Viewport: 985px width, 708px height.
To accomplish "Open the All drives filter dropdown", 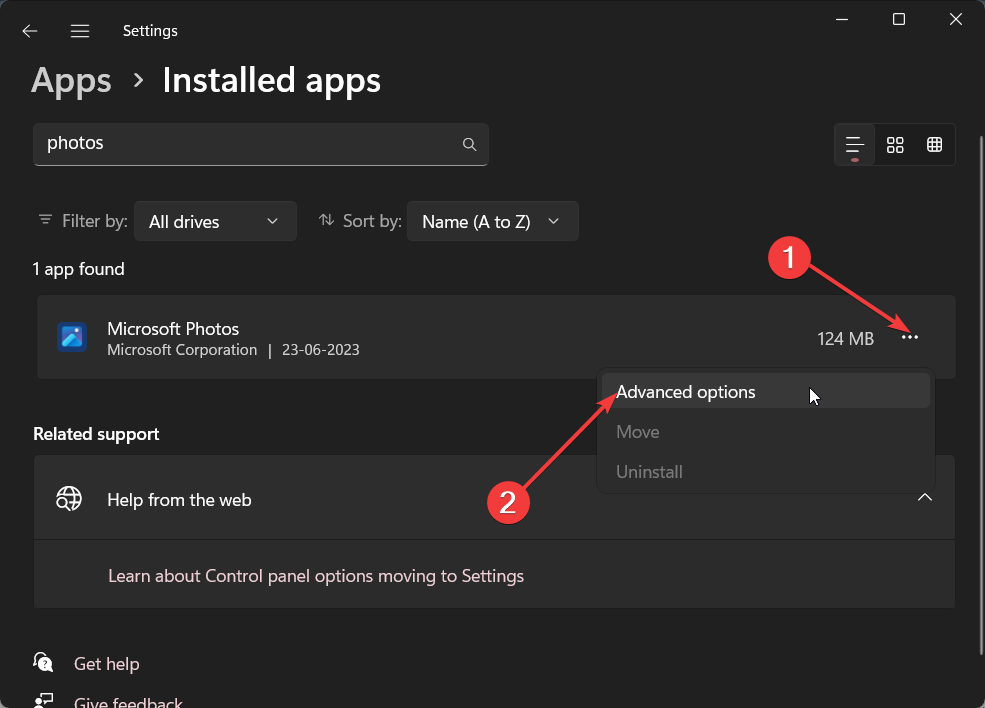I will coord(215,221).
